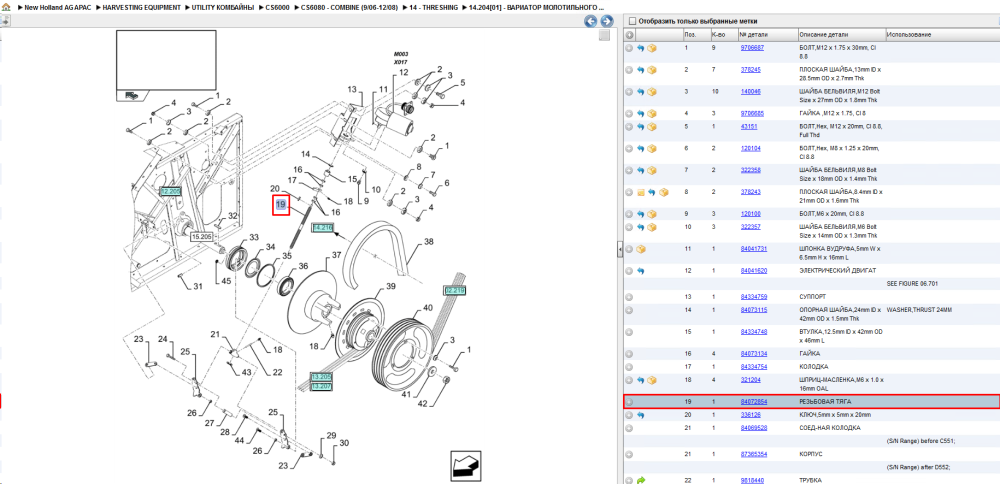Open linked figure 14.216 in diagram
The height and width of the screenshot is (484, 1000).
[x=323, y=227]
